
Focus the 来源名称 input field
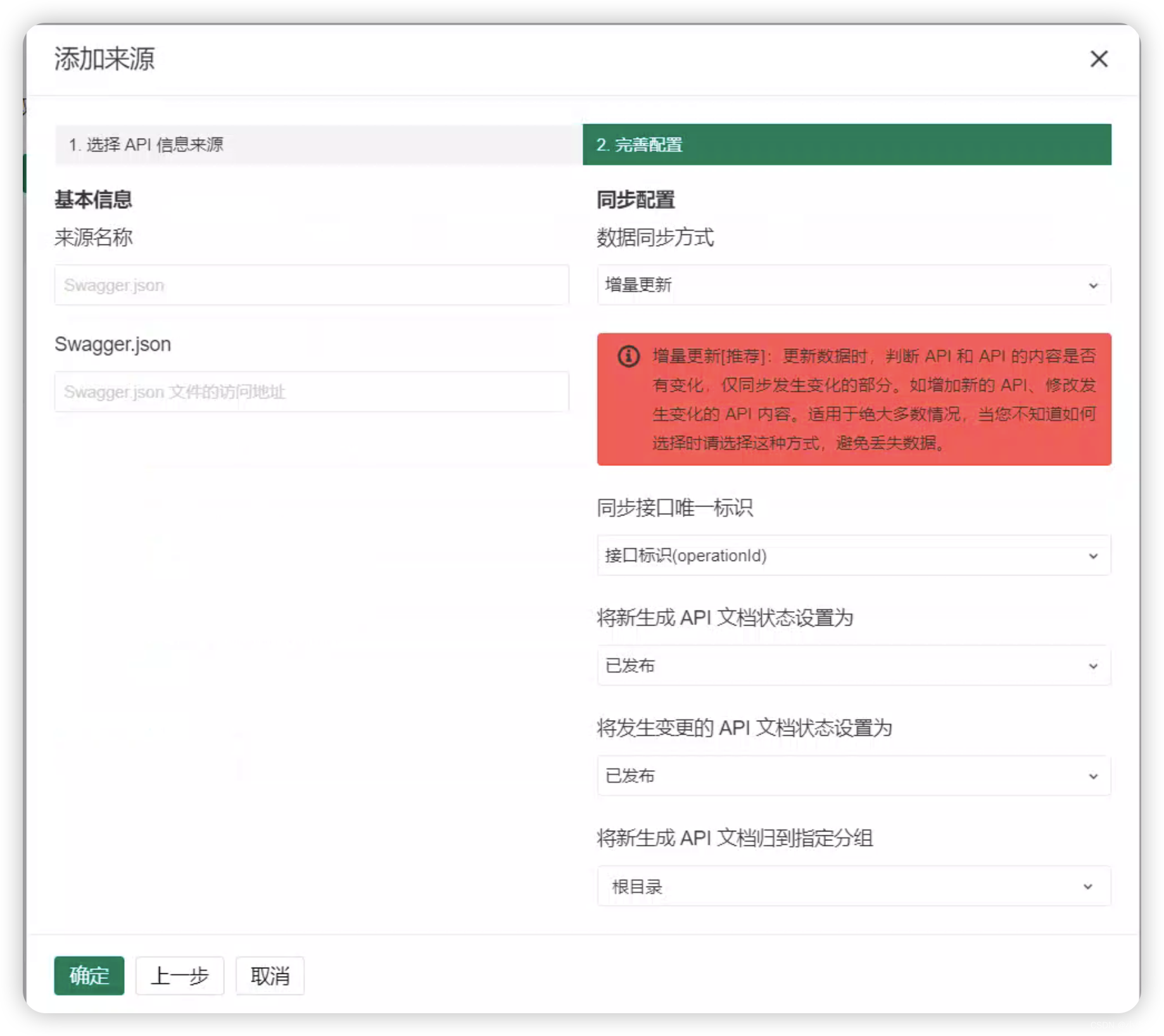pyautogui.click(x=312, y=285)
